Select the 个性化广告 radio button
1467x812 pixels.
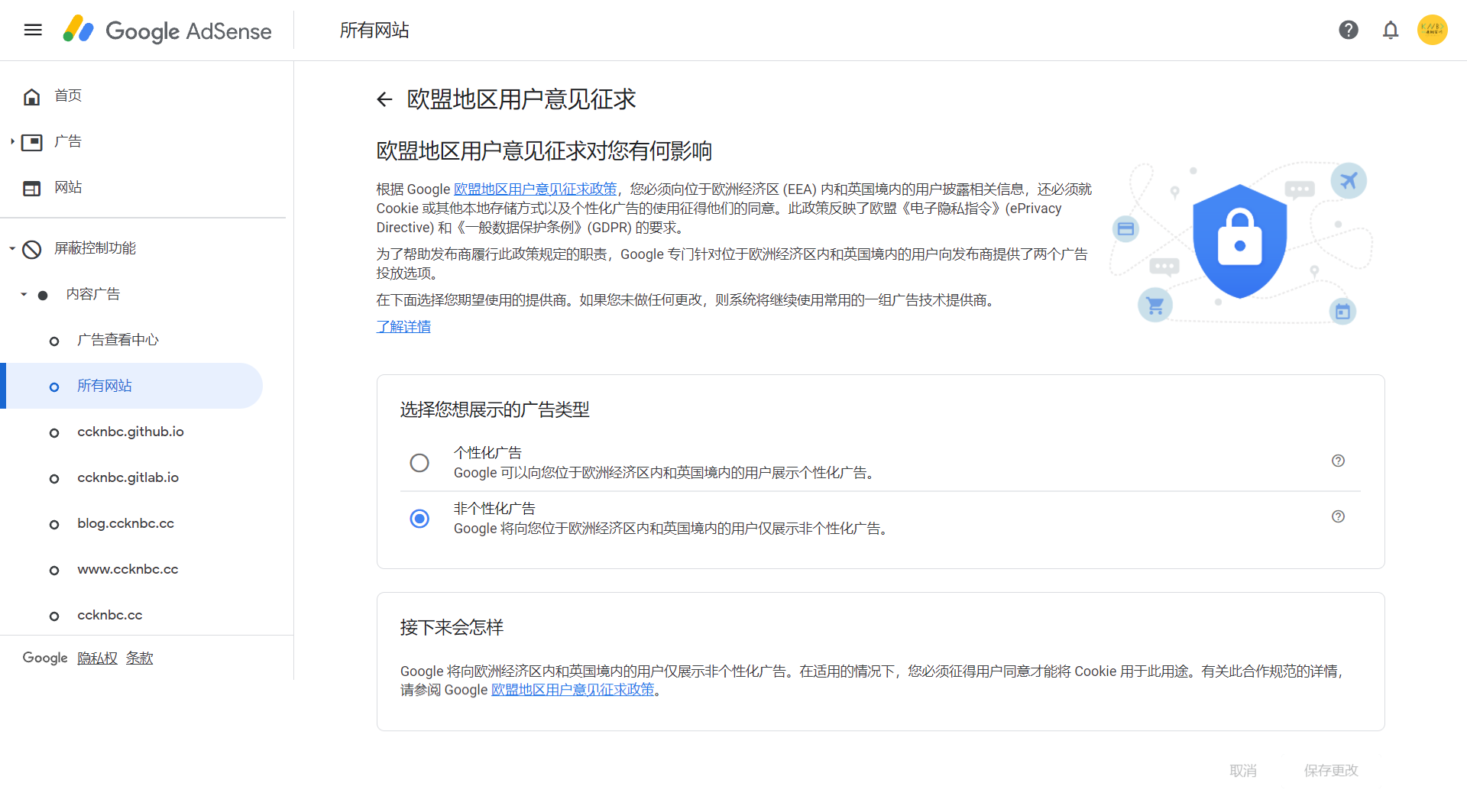coord(419,463)
